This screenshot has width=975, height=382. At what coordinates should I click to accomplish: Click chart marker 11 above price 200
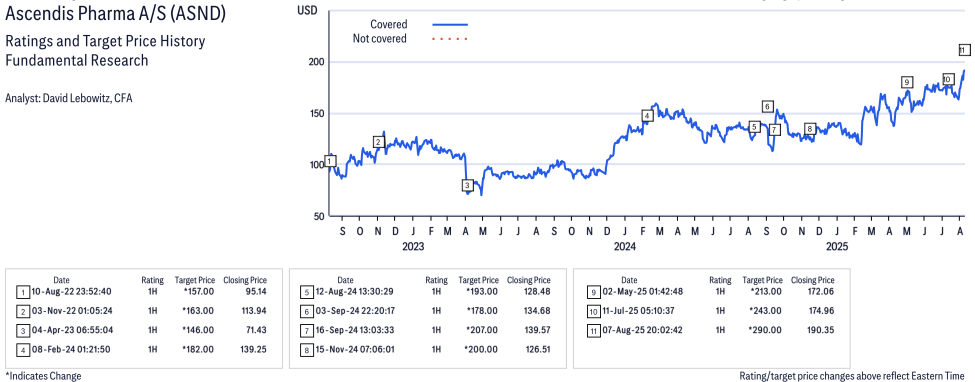pos(963,50)
